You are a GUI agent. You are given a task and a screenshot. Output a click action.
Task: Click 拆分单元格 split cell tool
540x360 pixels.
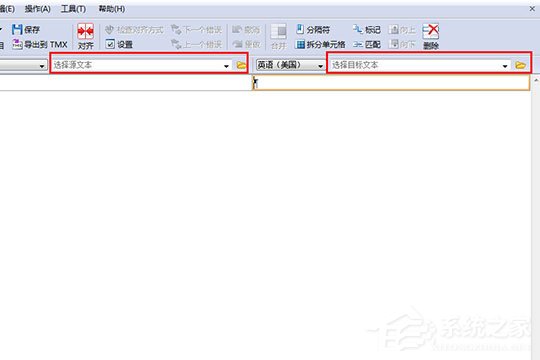click(x=321, y=44)
